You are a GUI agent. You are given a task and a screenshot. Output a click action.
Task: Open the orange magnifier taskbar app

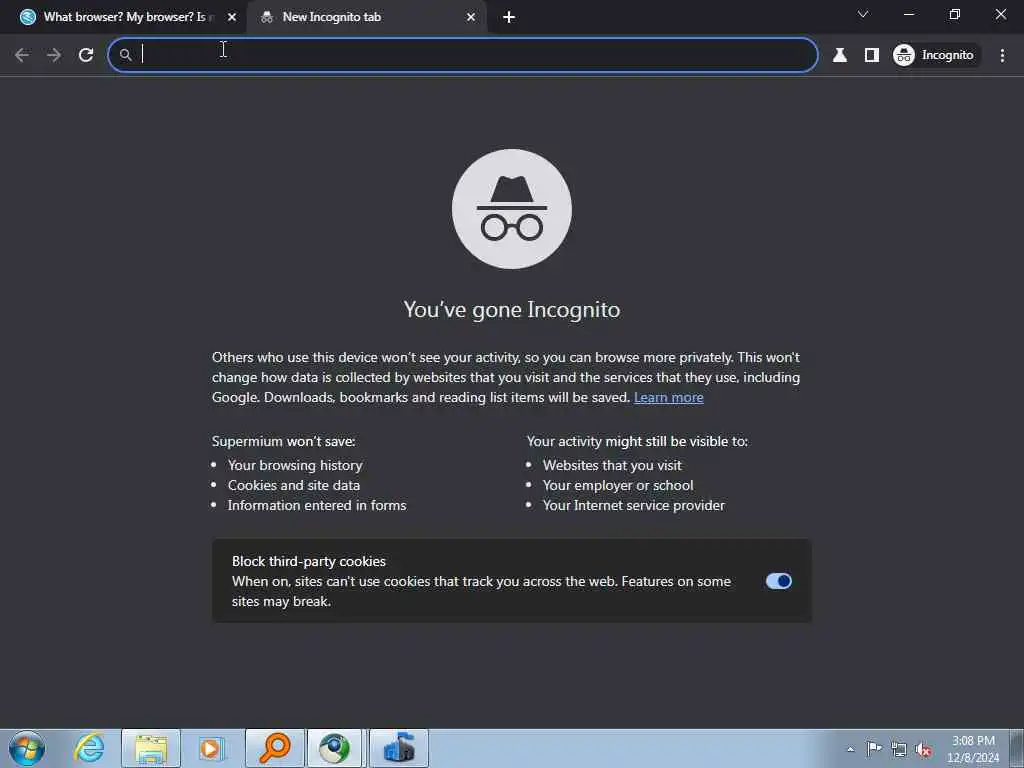[x=275, y=748]
